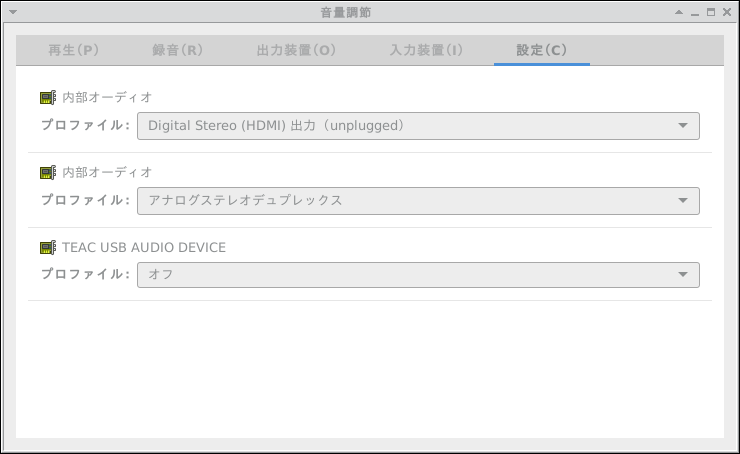740x454 pixels.
Task: Click the 音量調節 window title
Action: coord(346,12)
